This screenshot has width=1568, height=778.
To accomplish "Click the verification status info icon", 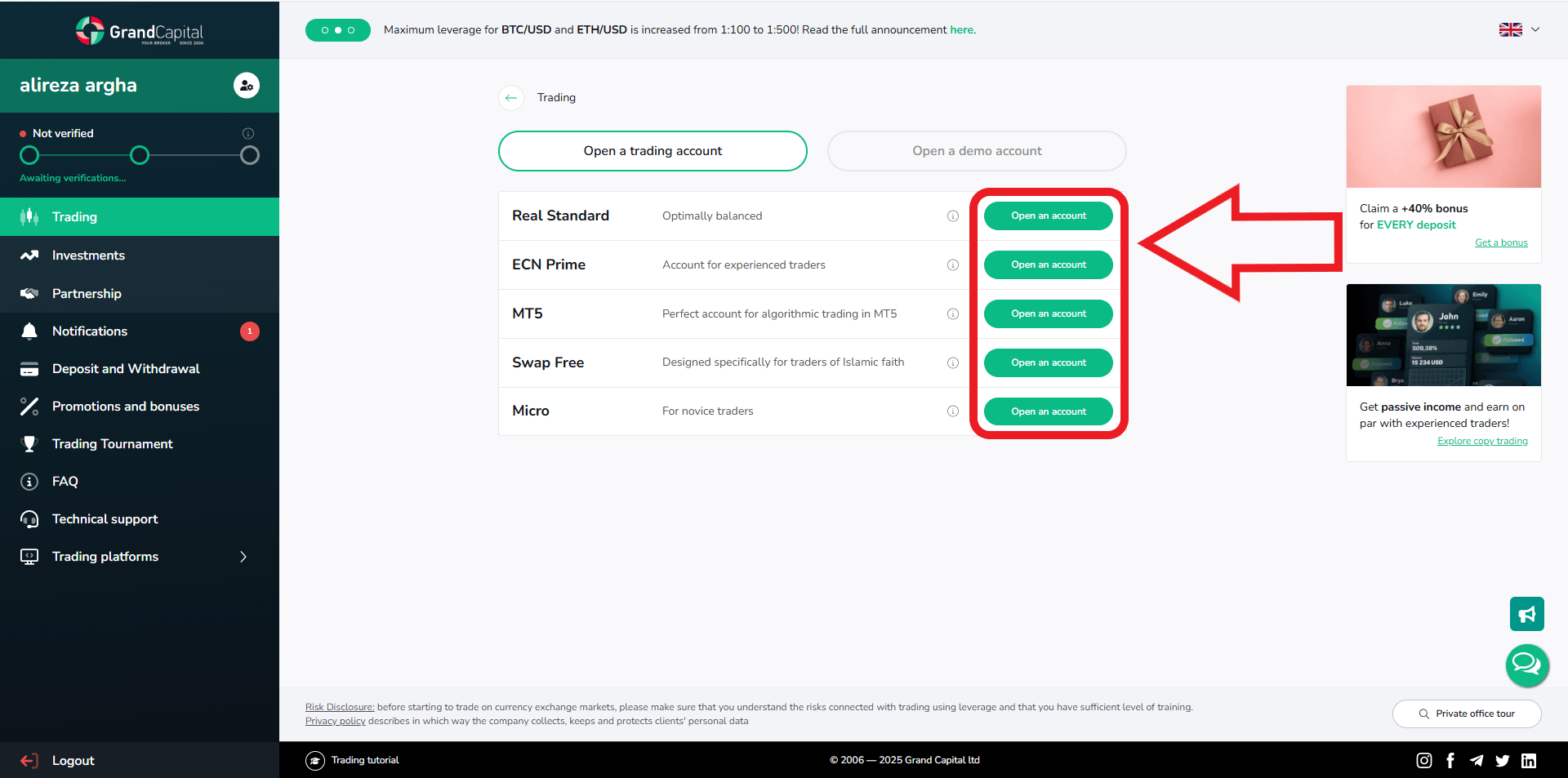I will click(248, 133).
